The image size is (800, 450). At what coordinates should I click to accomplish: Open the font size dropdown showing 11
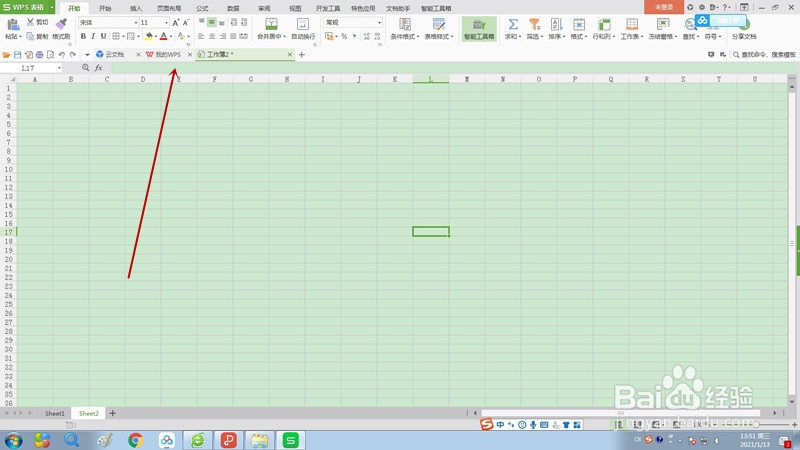(x=166, y=22)
